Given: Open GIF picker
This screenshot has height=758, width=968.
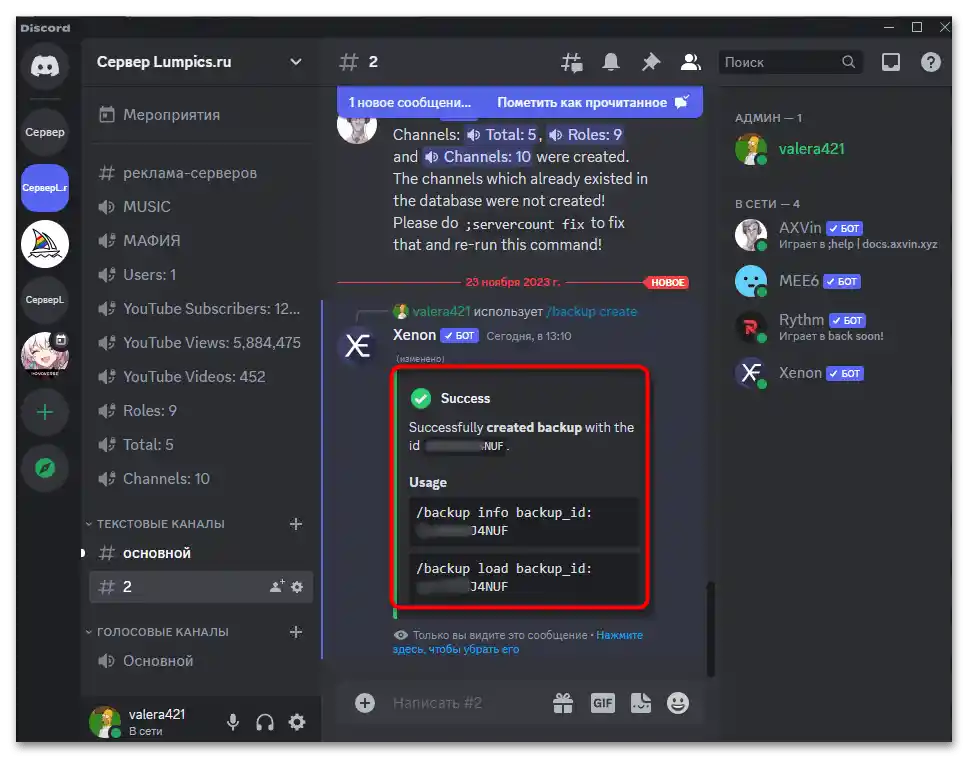Looking at the screenshot, I should (603, 702).
